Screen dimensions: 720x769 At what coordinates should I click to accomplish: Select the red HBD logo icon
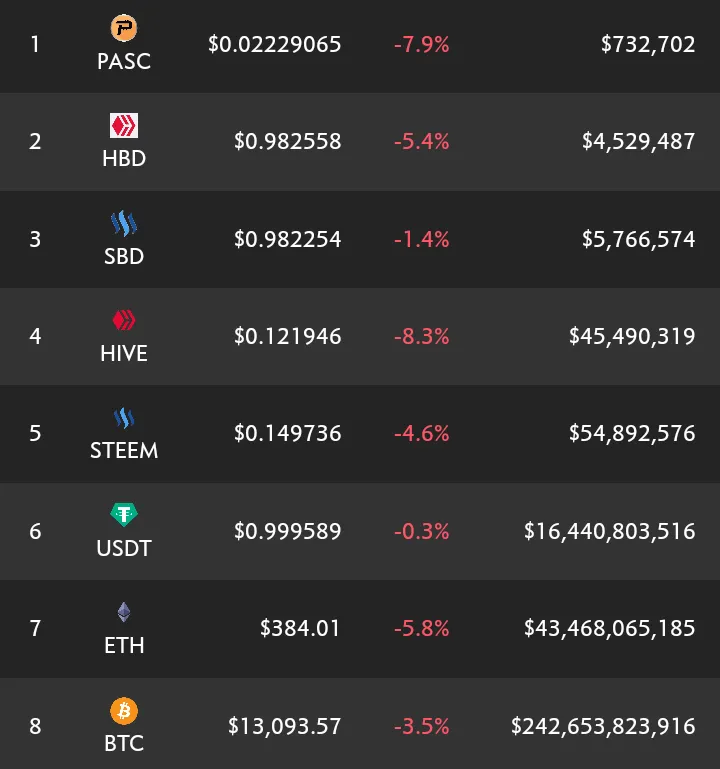(124, 126)
